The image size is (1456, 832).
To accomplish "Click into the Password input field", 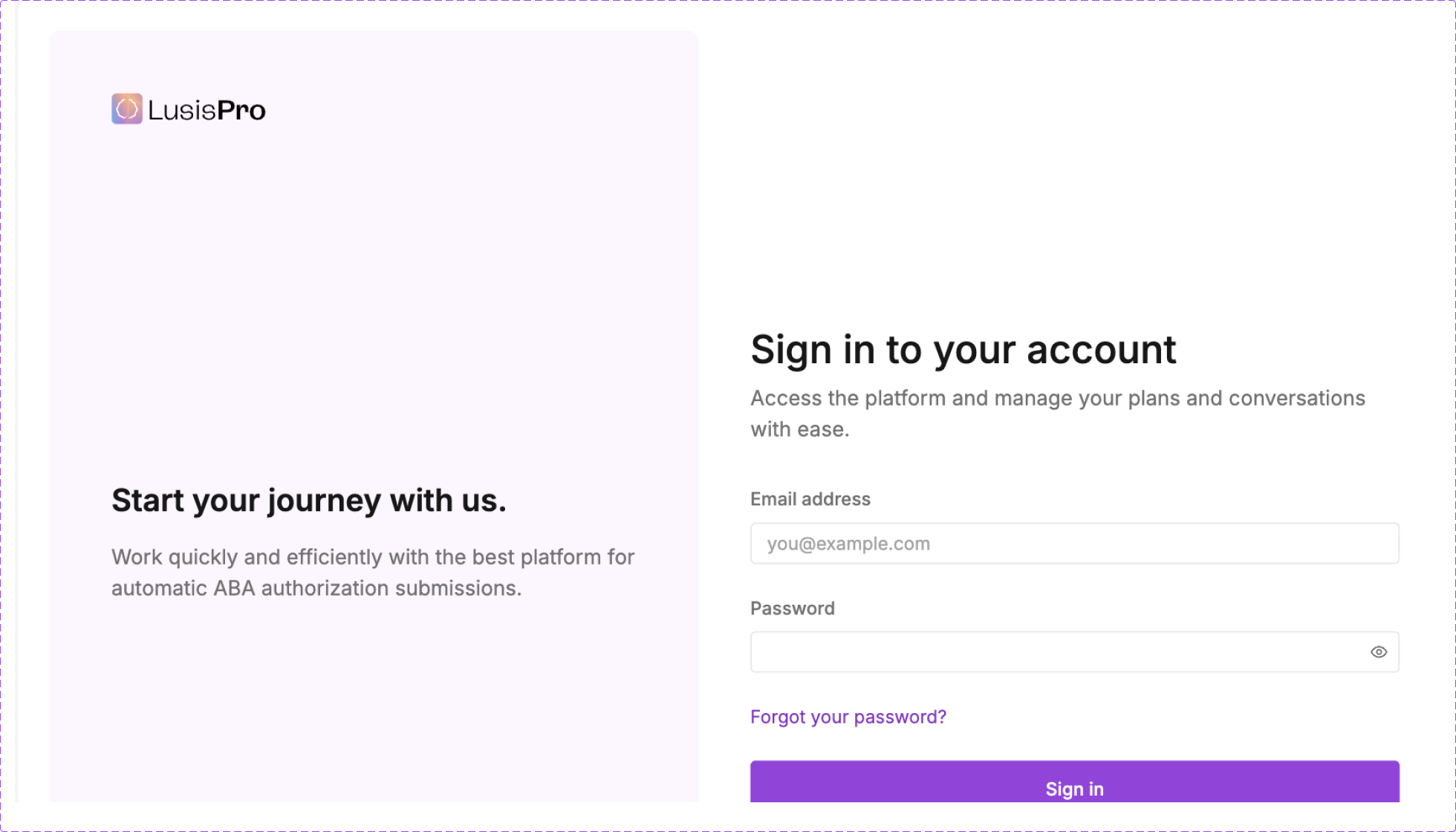I will 1055,652.
